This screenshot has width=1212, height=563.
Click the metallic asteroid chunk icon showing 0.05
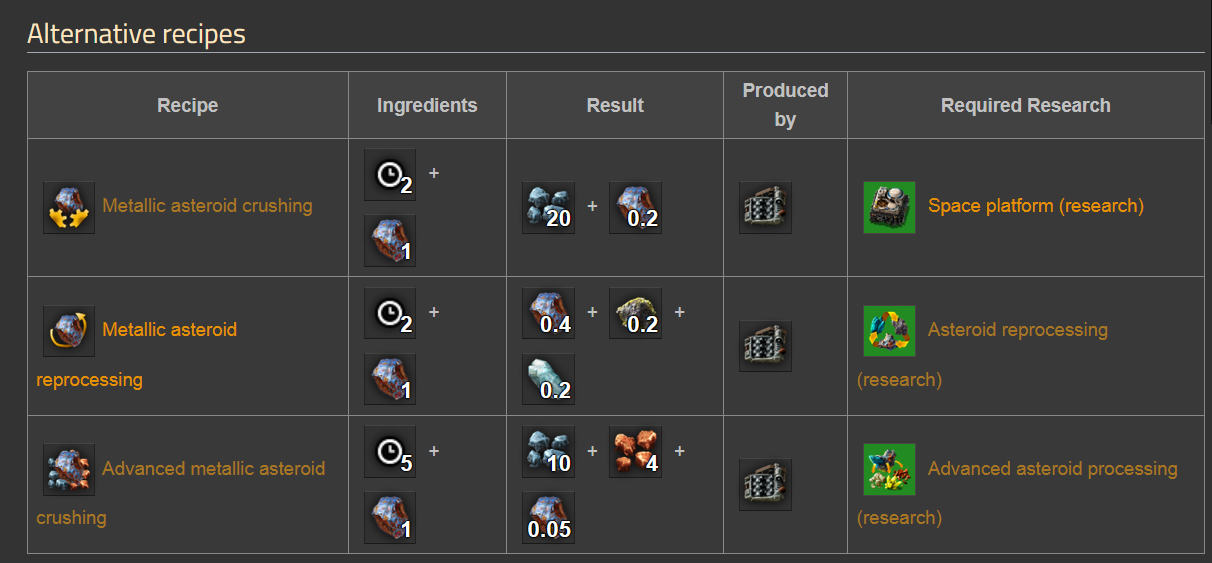coord(549,517)
